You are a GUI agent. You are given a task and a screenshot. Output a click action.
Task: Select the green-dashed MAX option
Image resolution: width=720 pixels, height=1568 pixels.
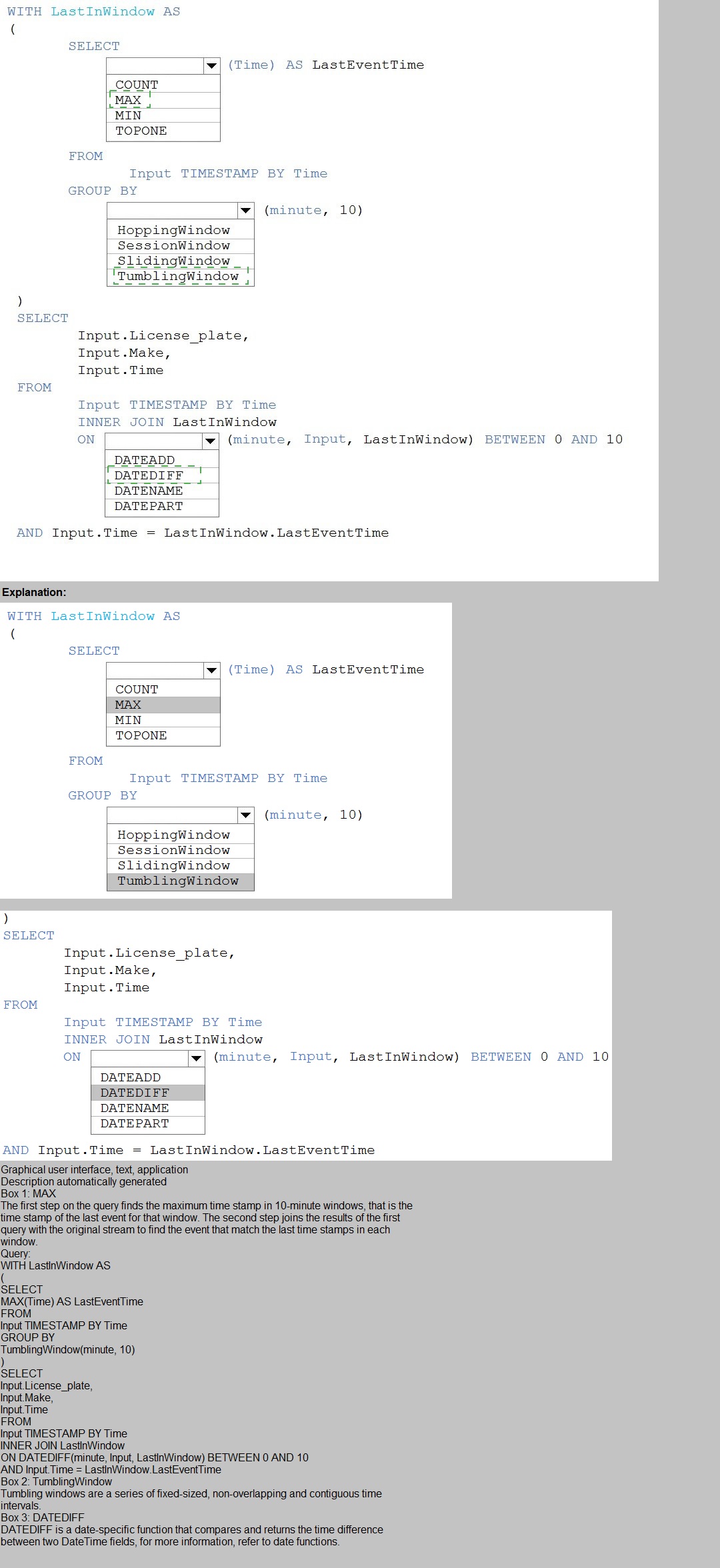129,100
